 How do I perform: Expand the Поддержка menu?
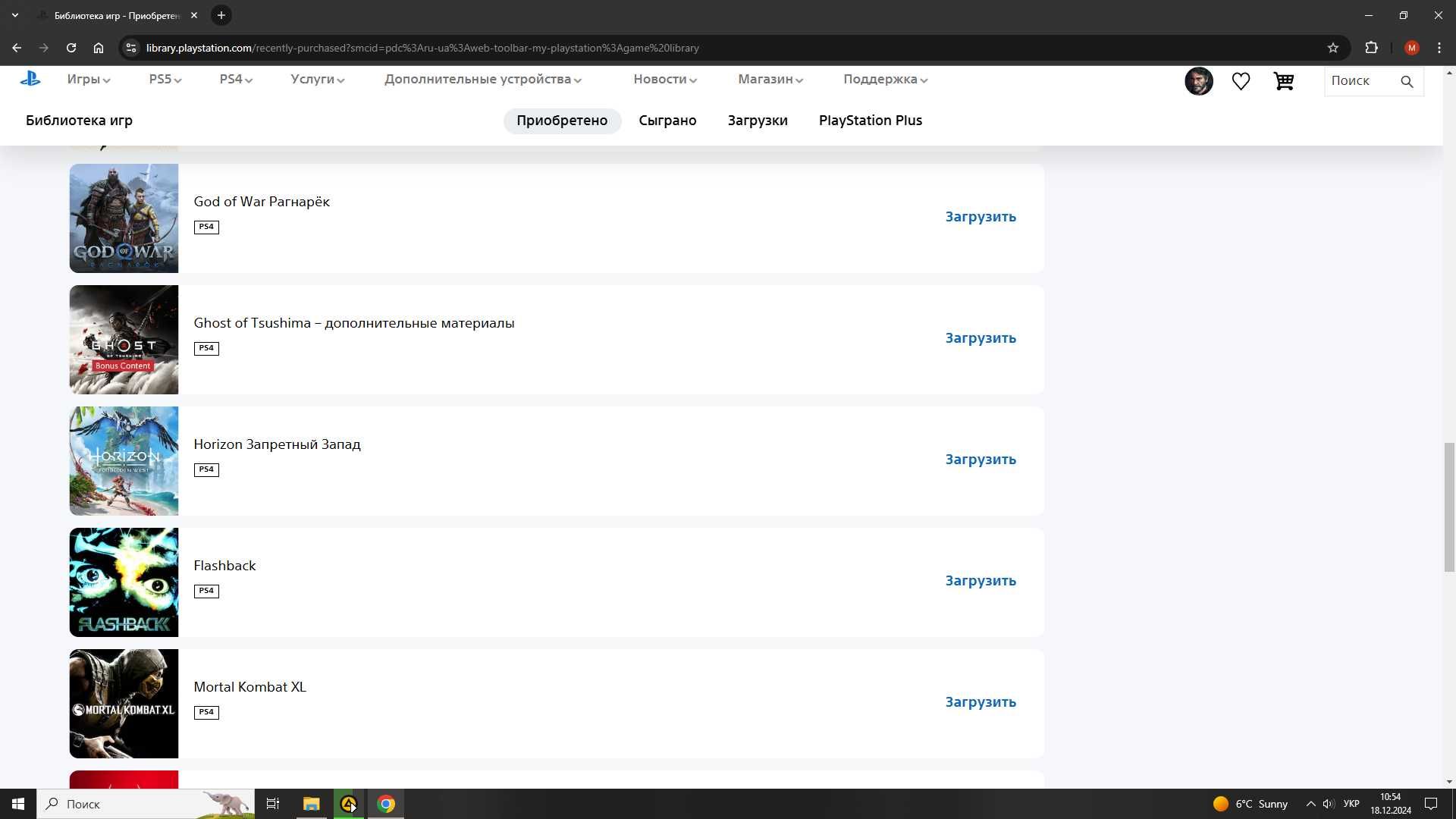[x=886, y=79]
